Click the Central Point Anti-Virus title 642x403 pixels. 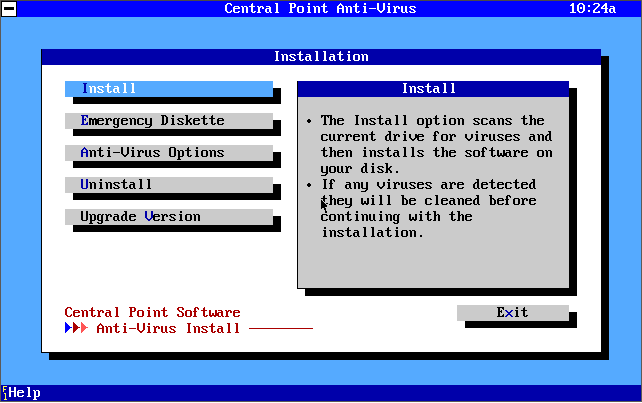(x=320, y=8)
